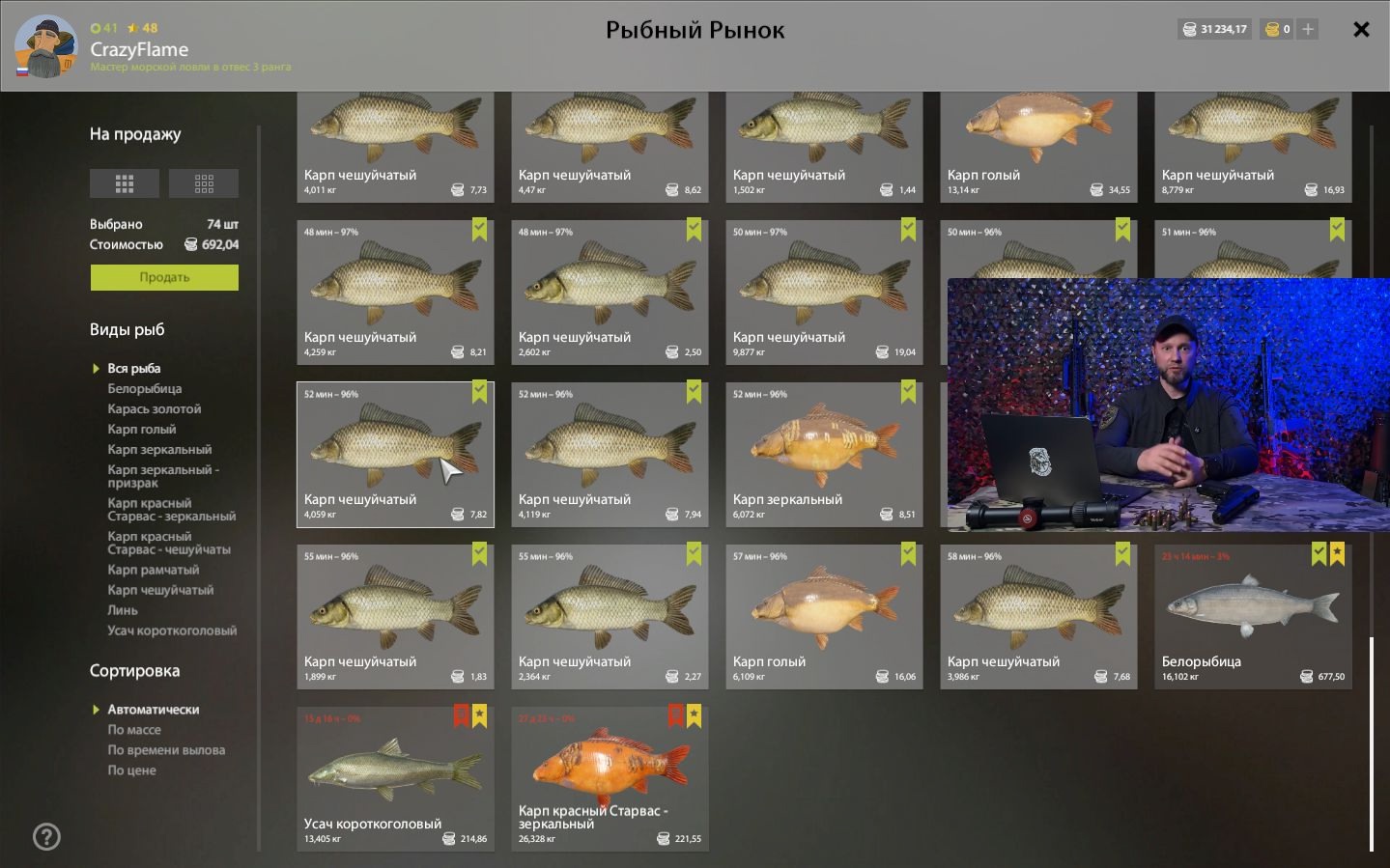Screen dimensions: 1390x868
Task: Click the fish list vertical scrollbar
Action: (x=1371, y=743)
